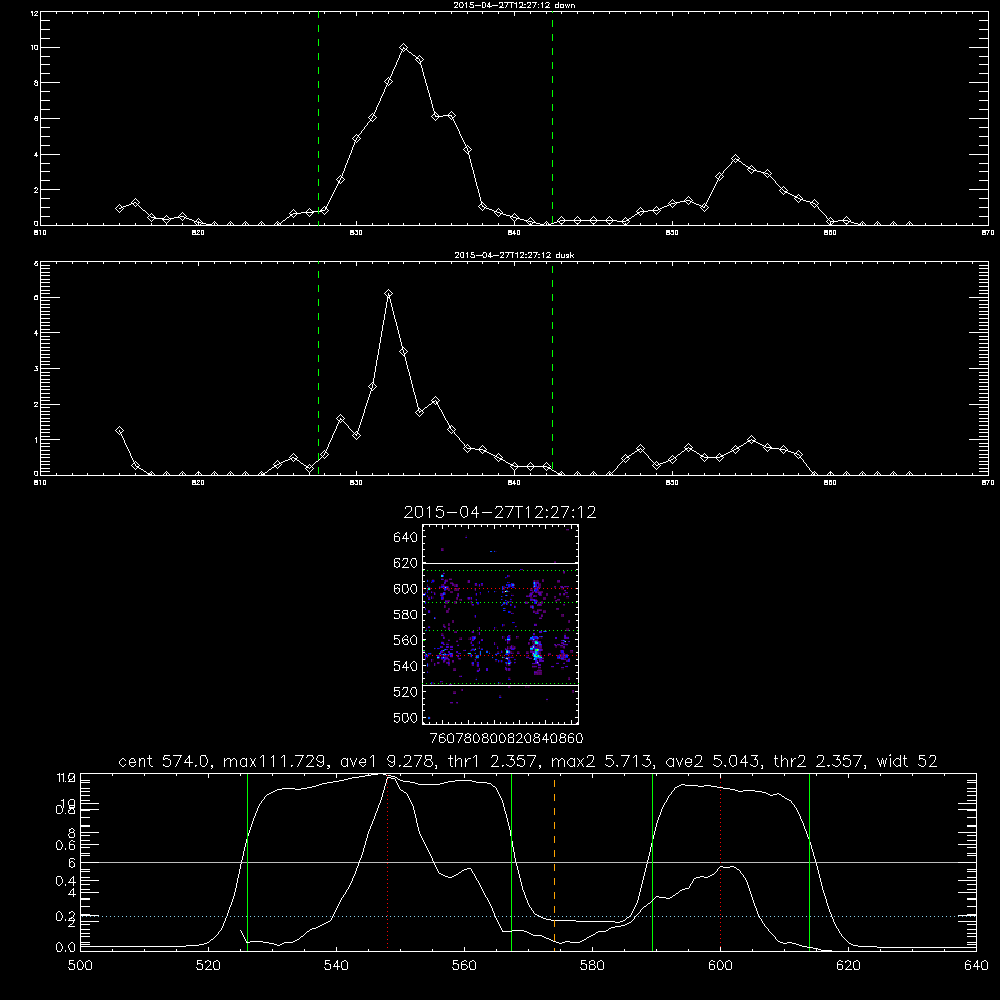Select the first diamond marker on the dusk curve
The width and height of the screenshot is (1000, 1000).
point(119,430)
